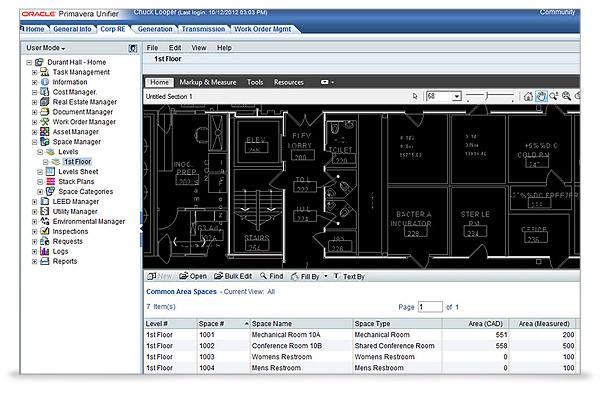600x400 pixels.
Task: Open the Fill By dropdown arrow
Action: [326, 276]
